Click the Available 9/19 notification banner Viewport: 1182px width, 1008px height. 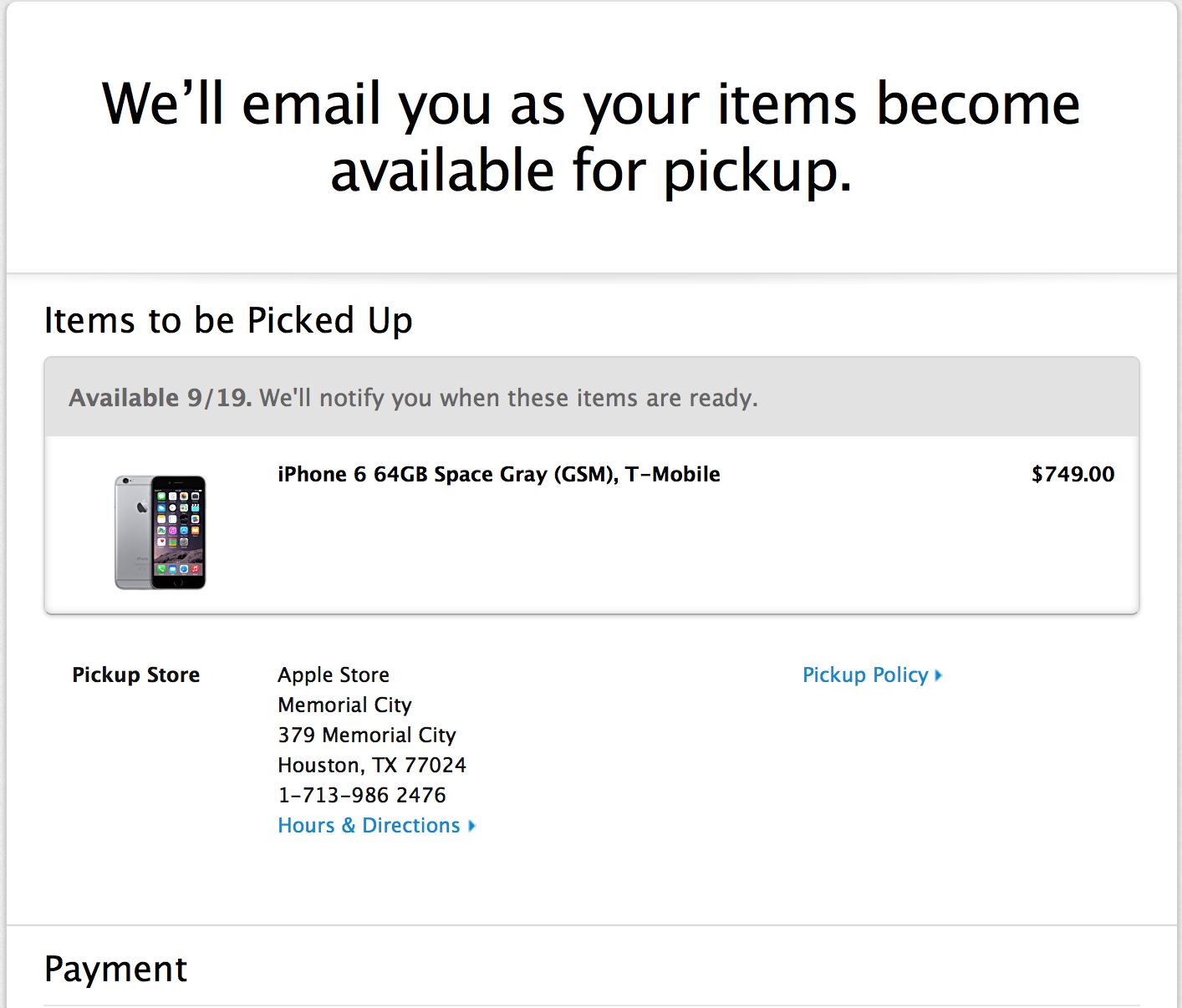tap(591, 397)
